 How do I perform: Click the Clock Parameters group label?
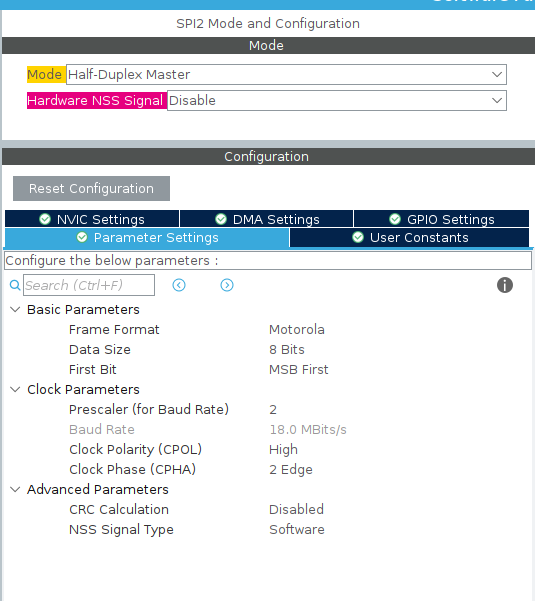point(83,389)
